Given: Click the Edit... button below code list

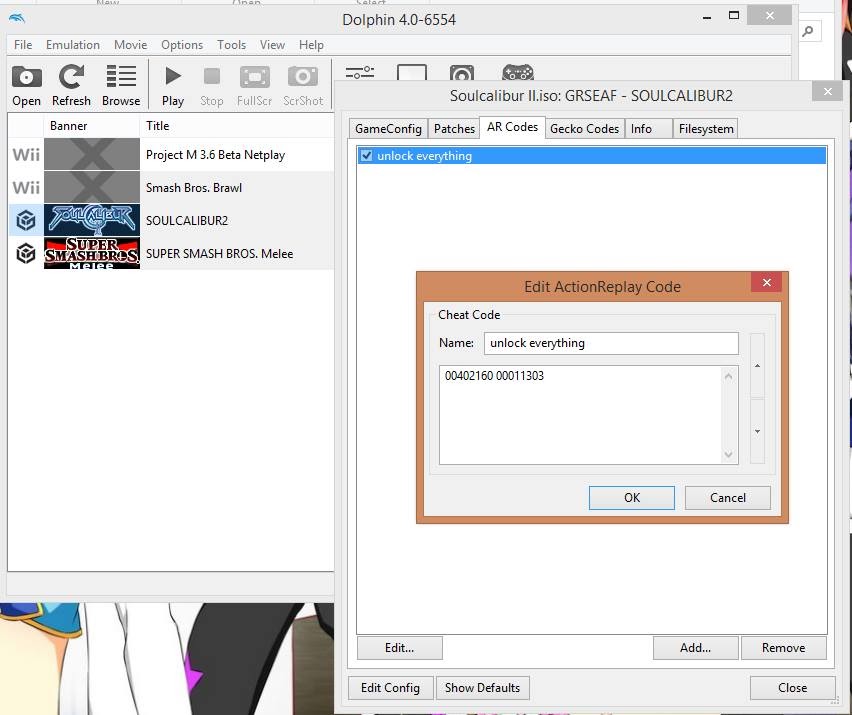Looking at the screenshot, I should coord(399,648).
